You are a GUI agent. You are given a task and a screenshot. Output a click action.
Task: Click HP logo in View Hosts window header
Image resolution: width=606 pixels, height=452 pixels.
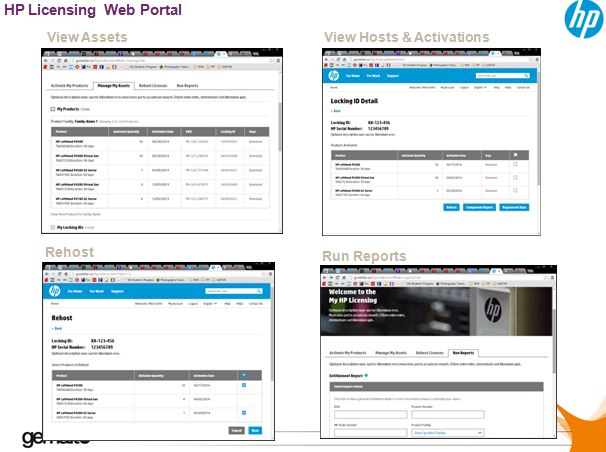coord(334,76)
